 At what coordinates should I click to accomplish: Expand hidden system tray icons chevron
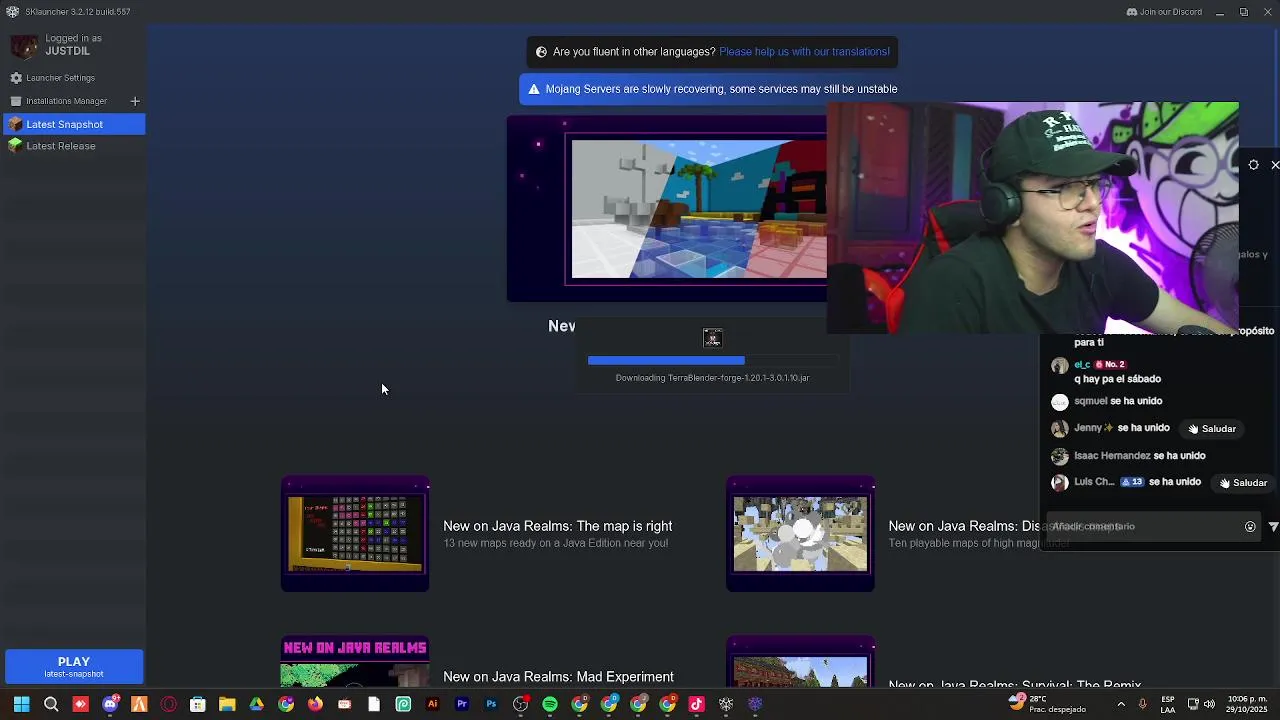(1121, 704)
